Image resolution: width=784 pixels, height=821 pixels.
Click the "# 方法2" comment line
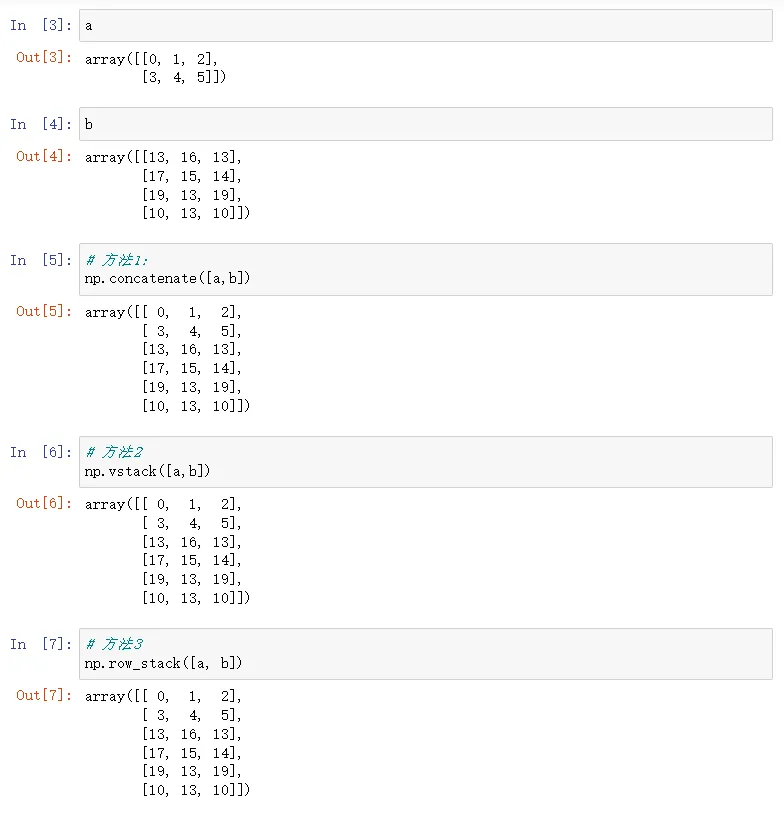(x=114, y=452)
